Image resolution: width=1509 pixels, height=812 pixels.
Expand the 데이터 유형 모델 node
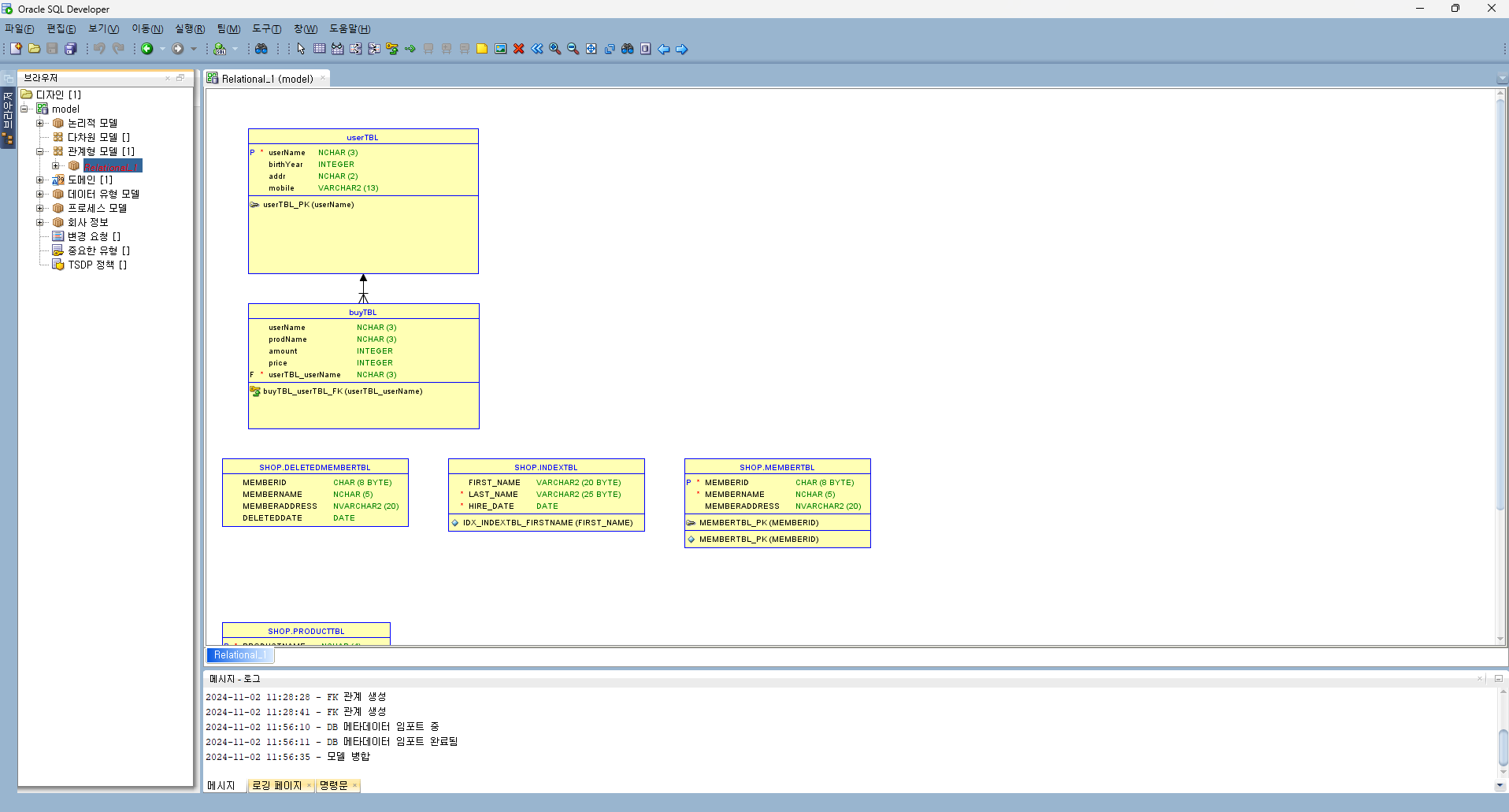pos(40,194)
